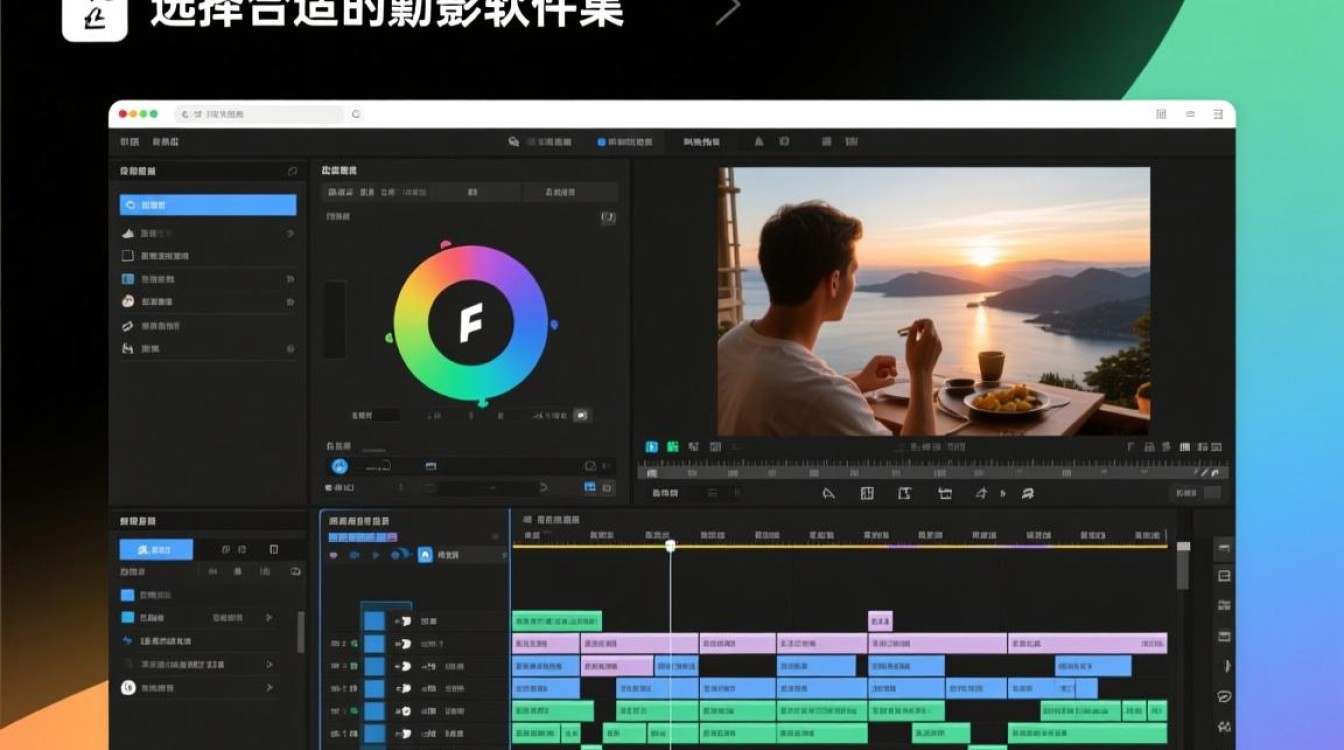Select the first green clip on the top track

click(557, 621)
